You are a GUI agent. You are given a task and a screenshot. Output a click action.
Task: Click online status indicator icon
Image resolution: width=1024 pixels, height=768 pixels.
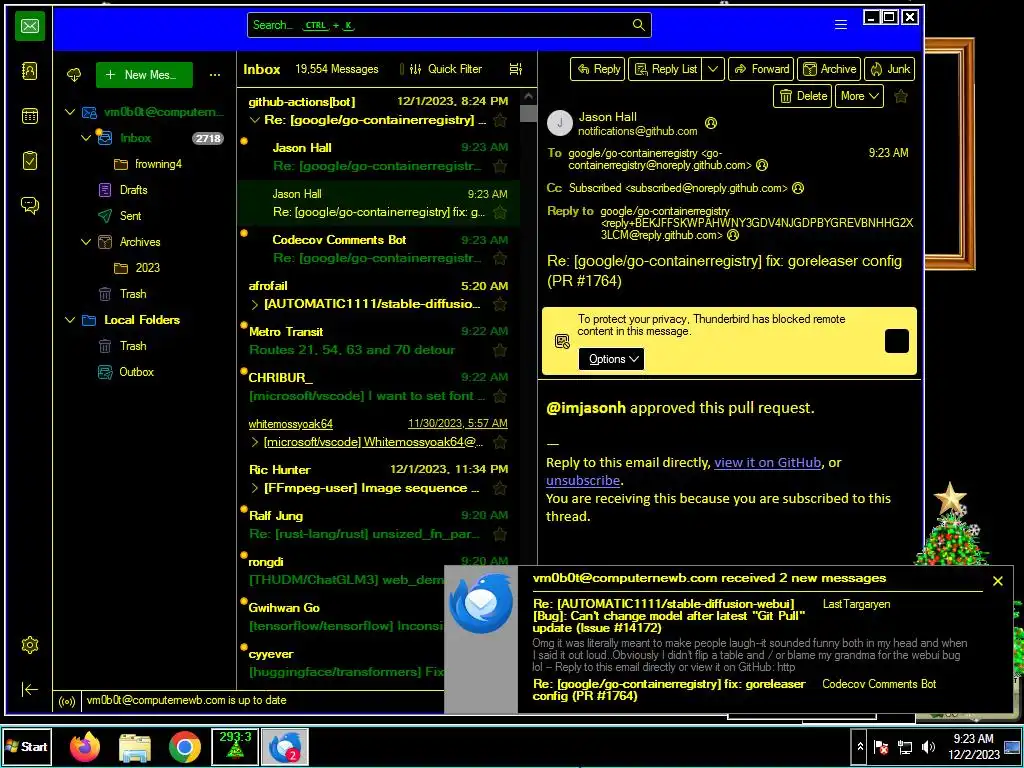point(67,701)
